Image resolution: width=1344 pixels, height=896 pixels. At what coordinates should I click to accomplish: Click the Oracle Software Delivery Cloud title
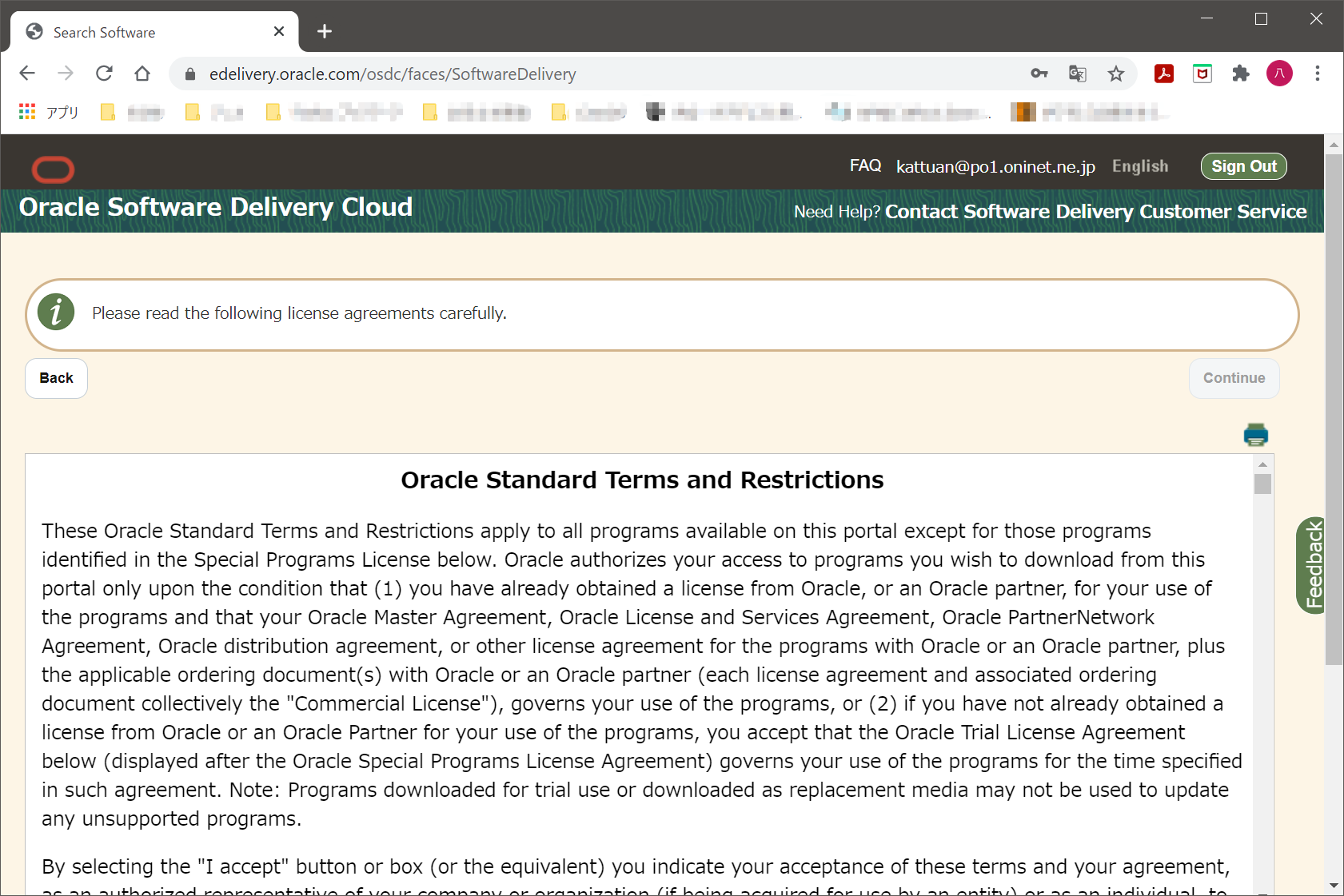pyautogui.click(x=216, y=207)
